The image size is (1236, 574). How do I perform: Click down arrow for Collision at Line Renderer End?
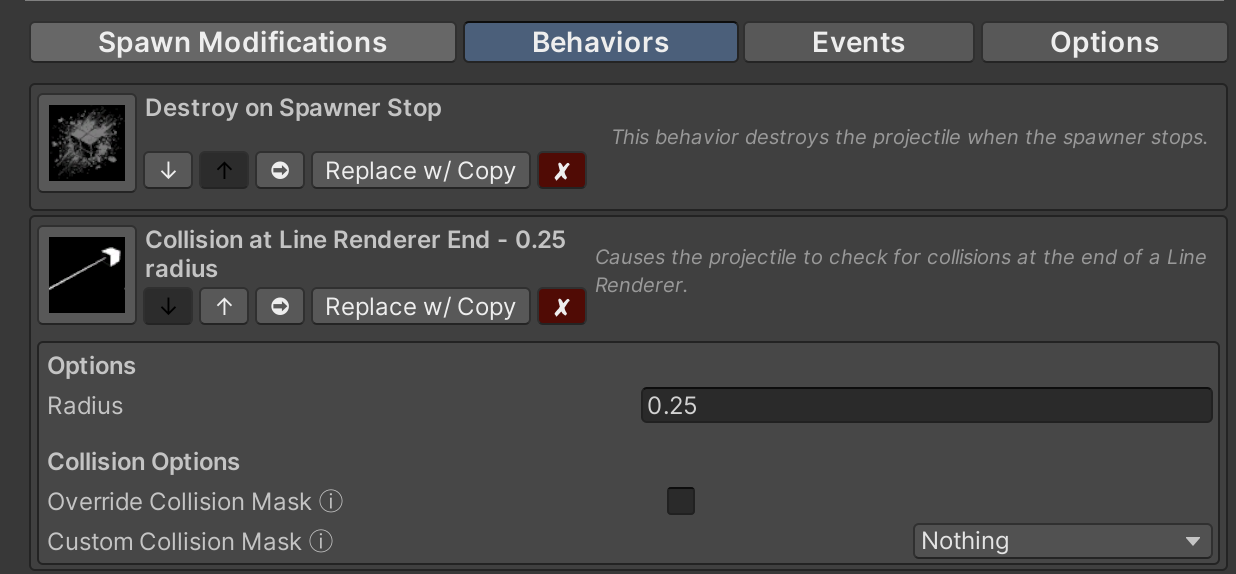[x=168, y=307]
